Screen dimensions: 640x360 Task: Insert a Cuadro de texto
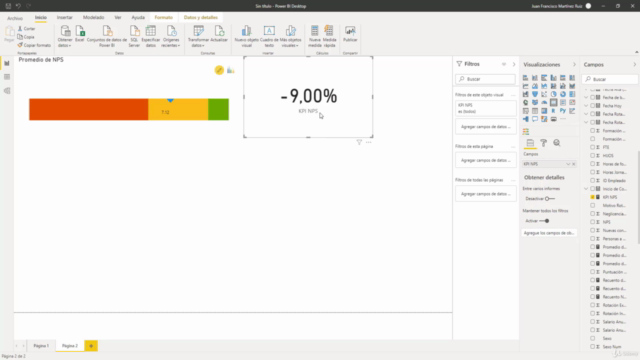(269, 36)
